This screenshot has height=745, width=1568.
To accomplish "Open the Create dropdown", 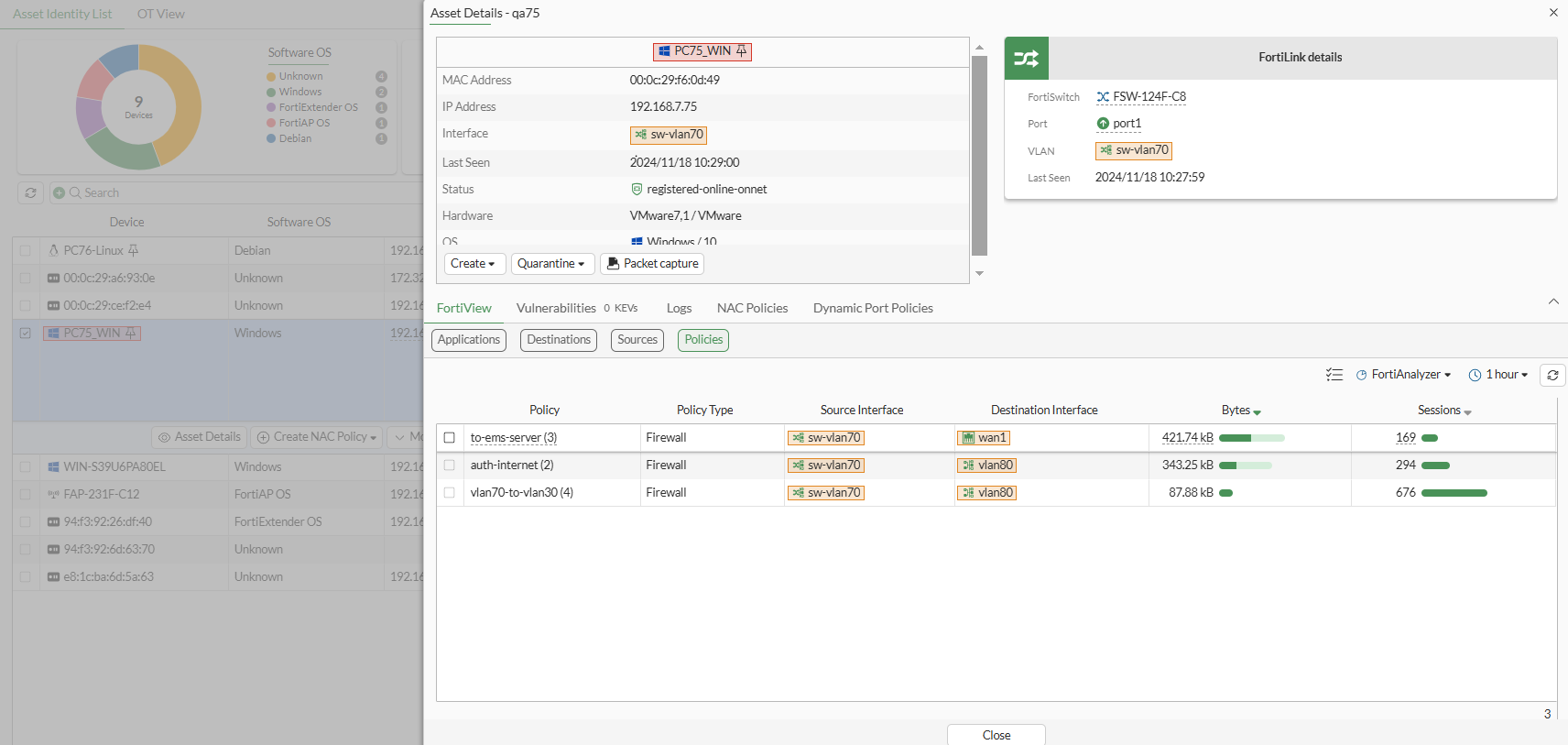I will [x=473, y=264].
